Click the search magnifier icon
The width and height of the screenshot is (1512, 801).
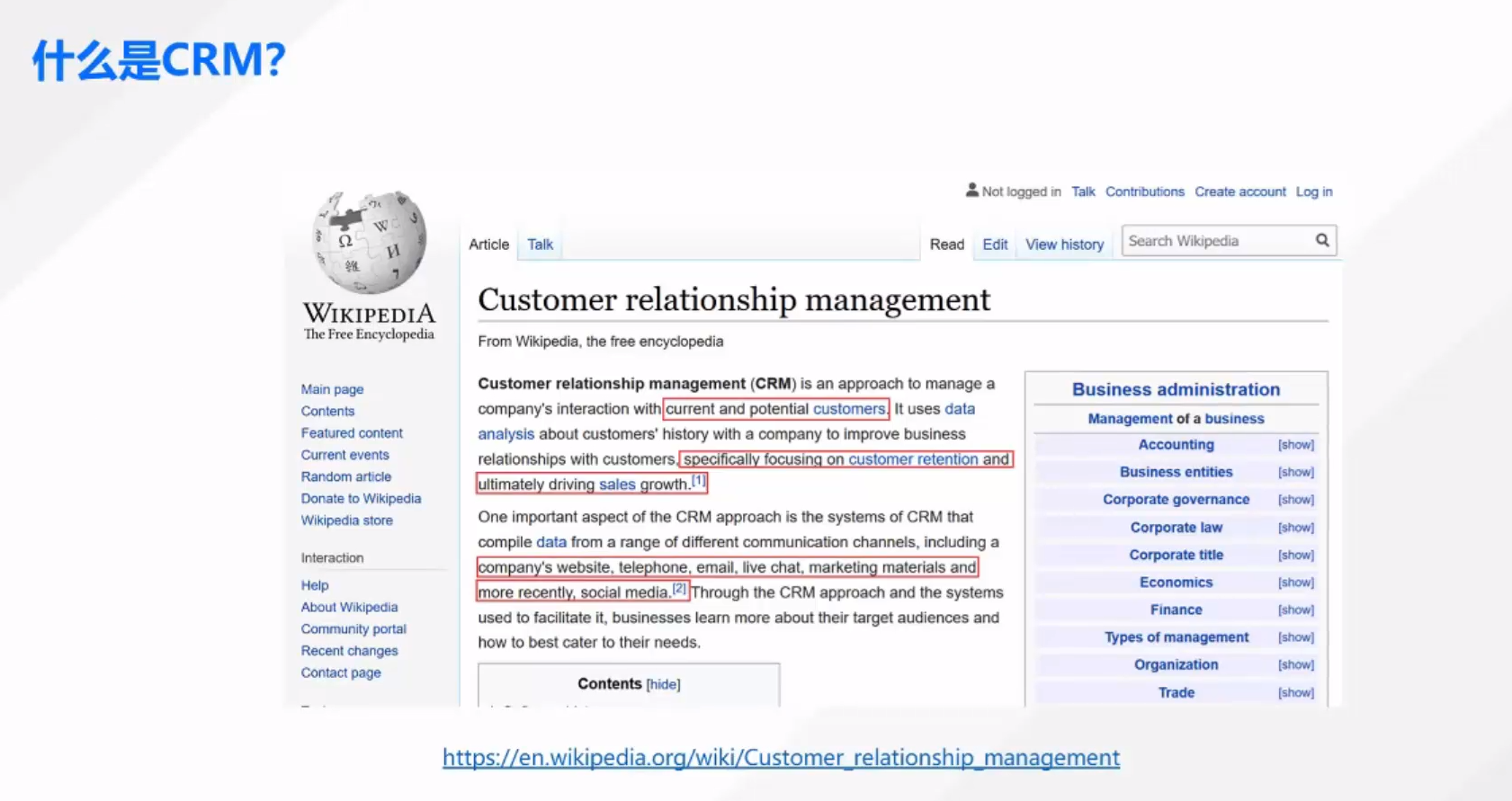click(x=1322, y=240)
